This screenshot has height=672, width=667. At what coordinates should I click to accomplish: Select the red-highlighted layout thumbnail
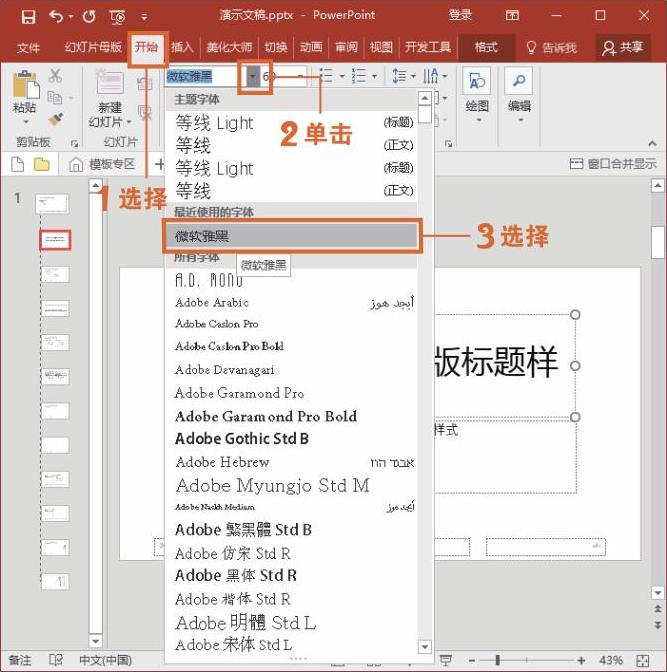(x=55, y=240)
